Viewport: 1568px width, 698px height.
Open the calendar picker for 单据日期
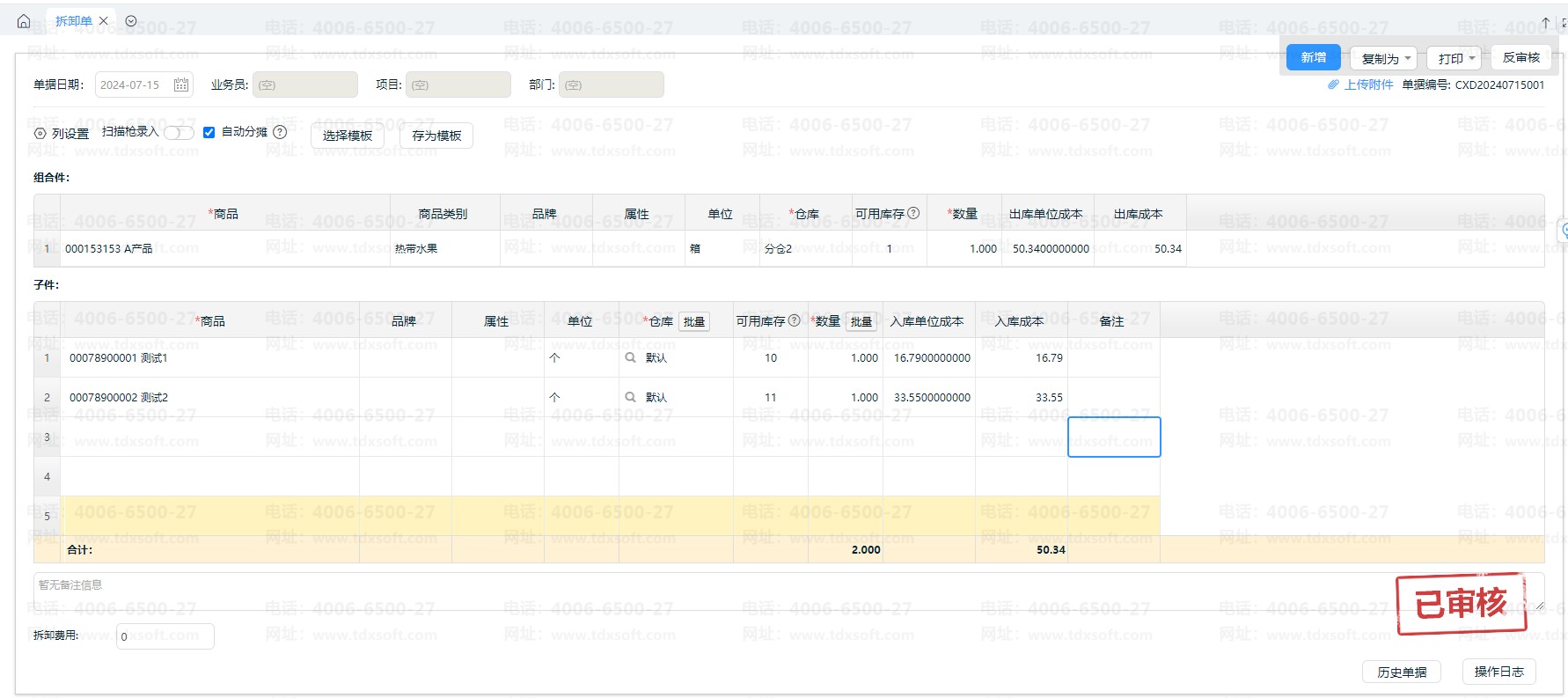pyautogui.click(x=181, y=84)
